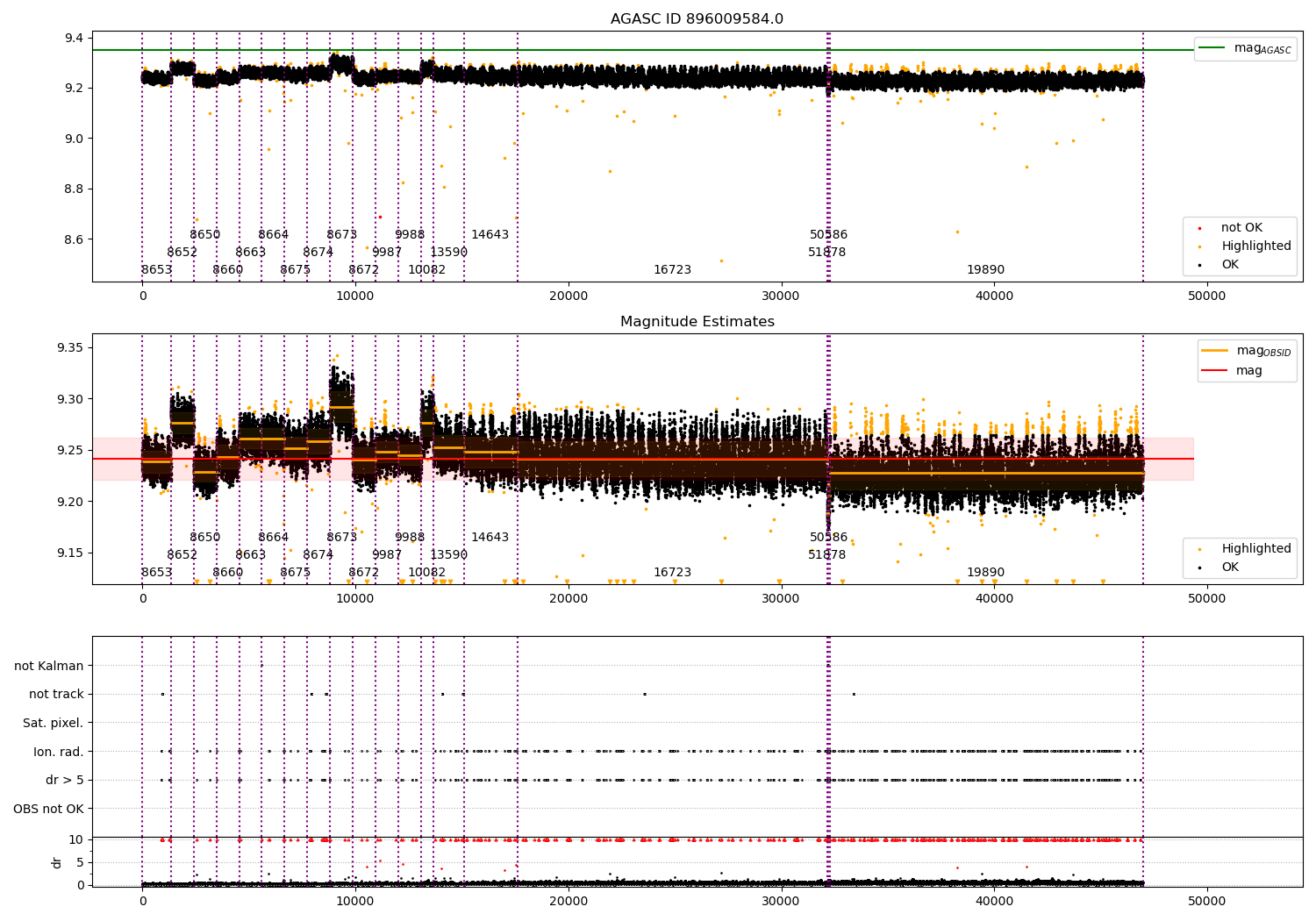Click observation label 14643 in the top plot
Viewport: 1316px width, 921px height.
(490, 235)
